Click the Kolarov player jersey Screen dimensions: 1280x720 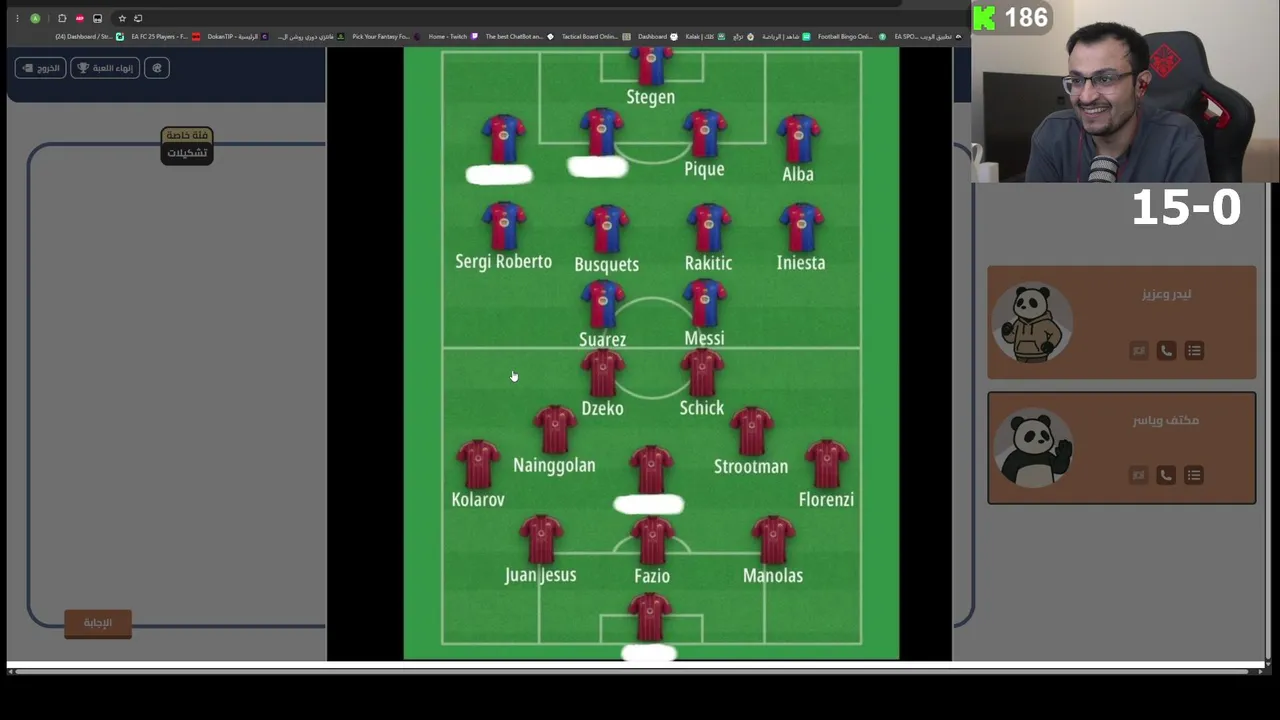(478, 464)
